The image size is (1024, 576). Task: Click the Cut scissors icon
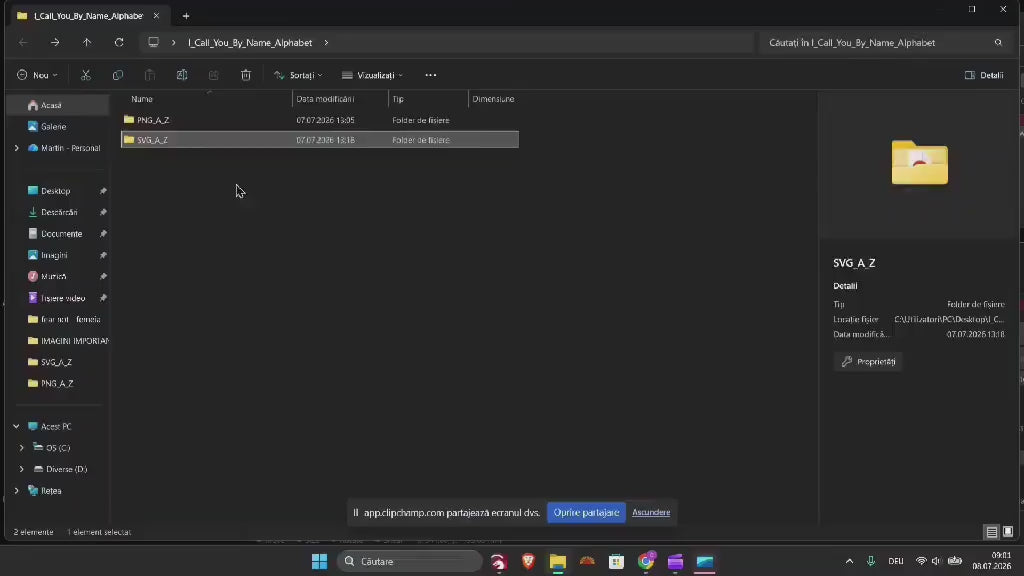tap(86, 75)
